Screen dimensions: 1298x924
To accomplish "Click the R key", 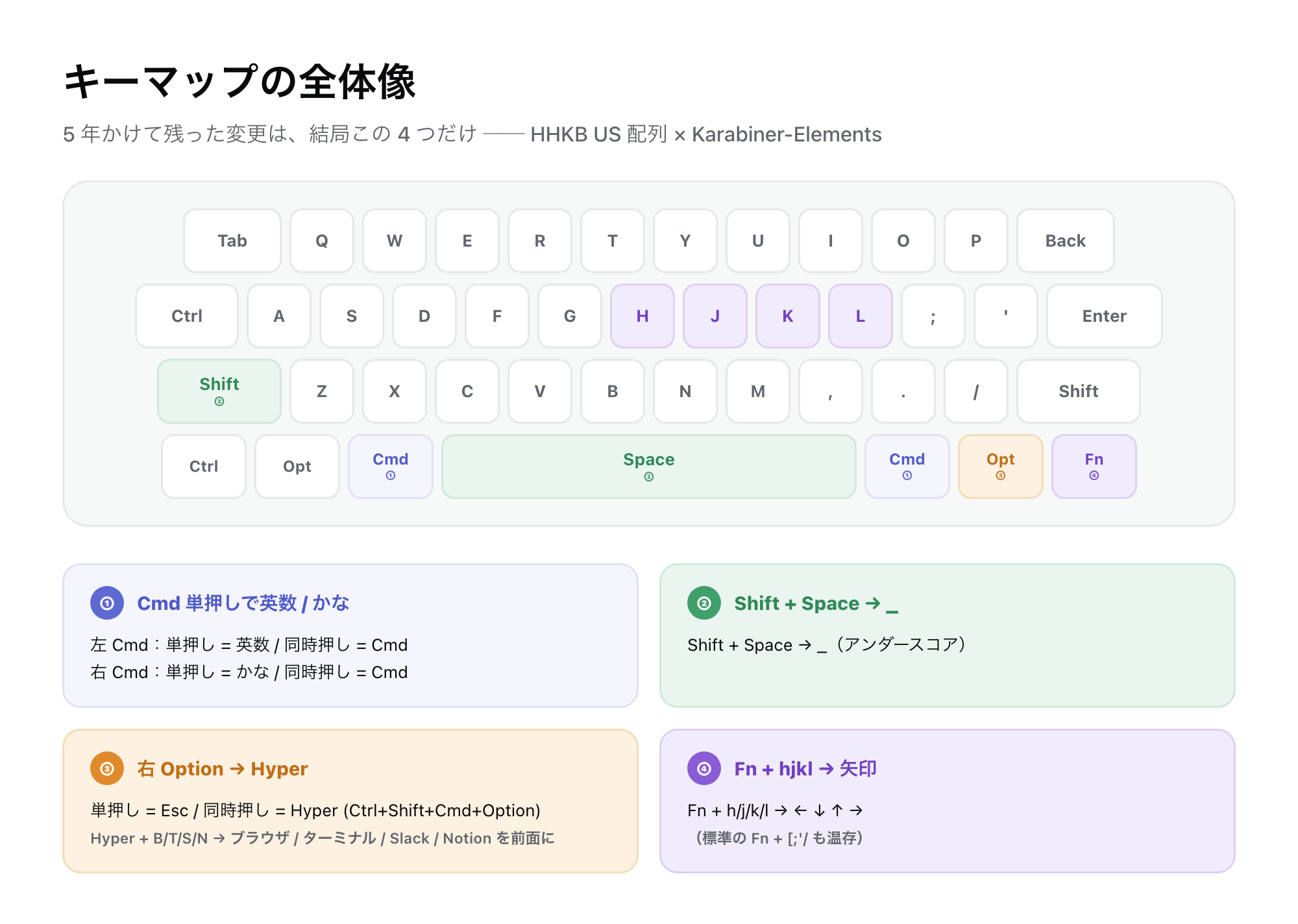I will click(540, 241).
